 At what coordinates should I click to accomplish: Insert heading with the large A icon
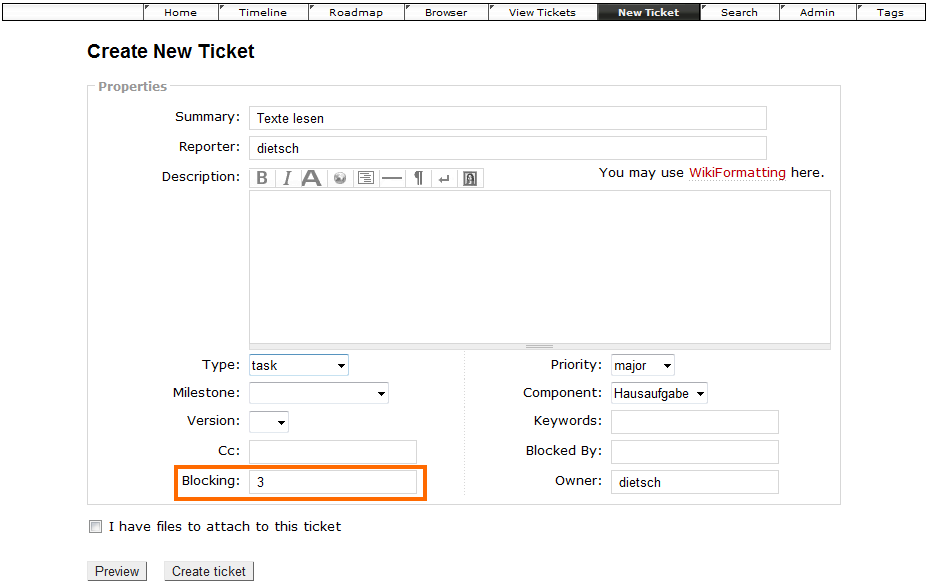(312, 178)
